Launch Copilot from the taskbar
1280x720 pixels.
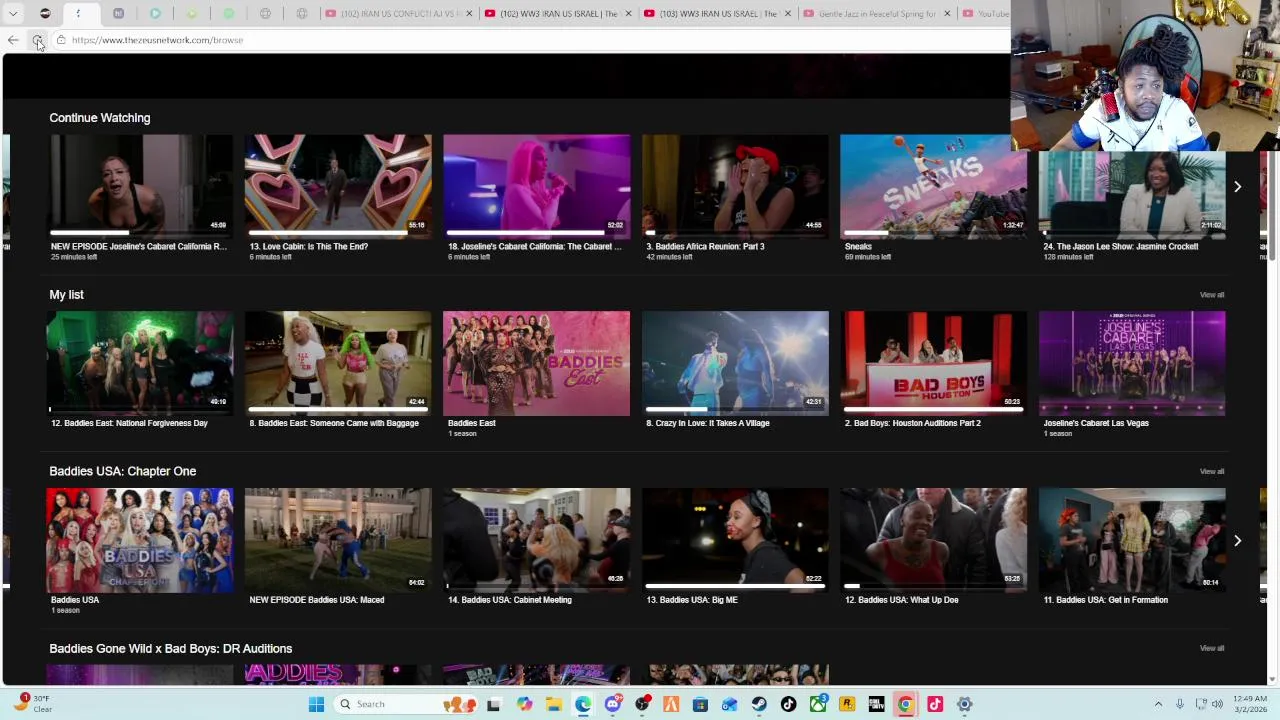(x=524, y=704)
